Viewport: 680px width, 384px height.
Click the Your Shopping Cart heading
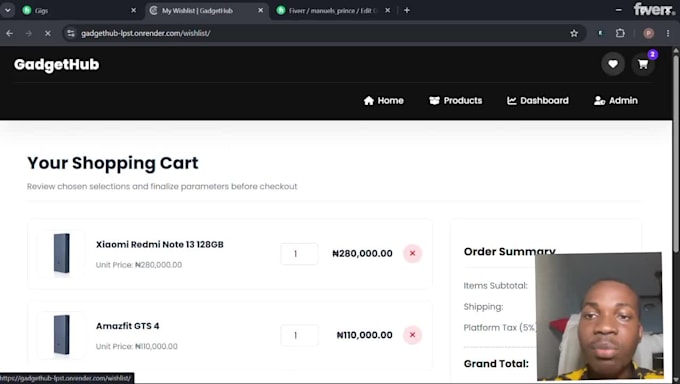(113, 163)
